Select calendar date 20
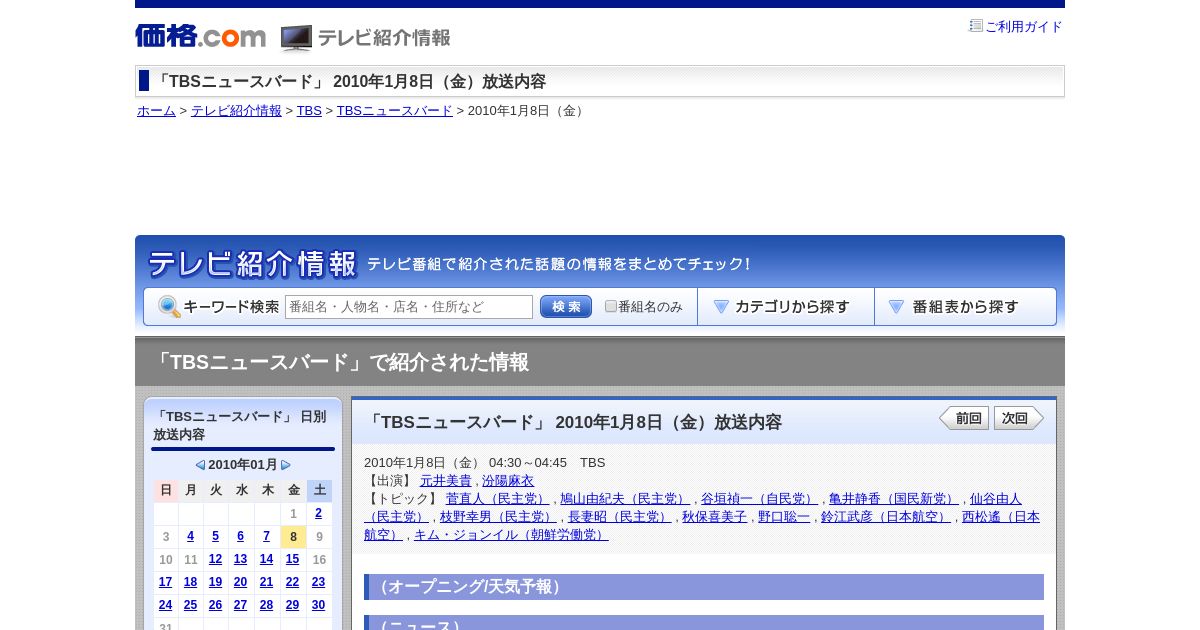This screenshot has height=630, width=1200. (x=240, y=582)
